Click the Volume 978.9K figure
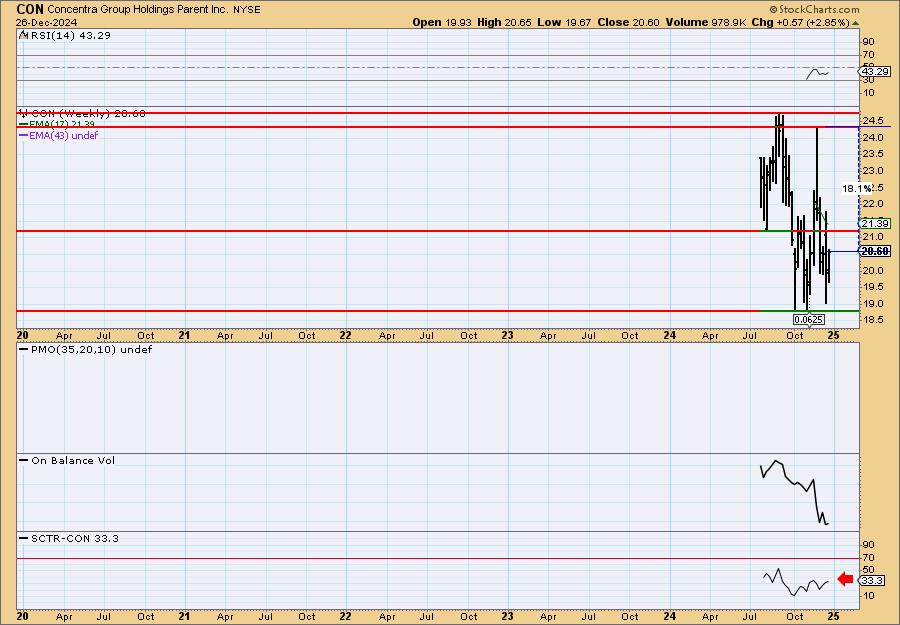The width and height of the screenshot is (900, 625). (x=706, y=22)
